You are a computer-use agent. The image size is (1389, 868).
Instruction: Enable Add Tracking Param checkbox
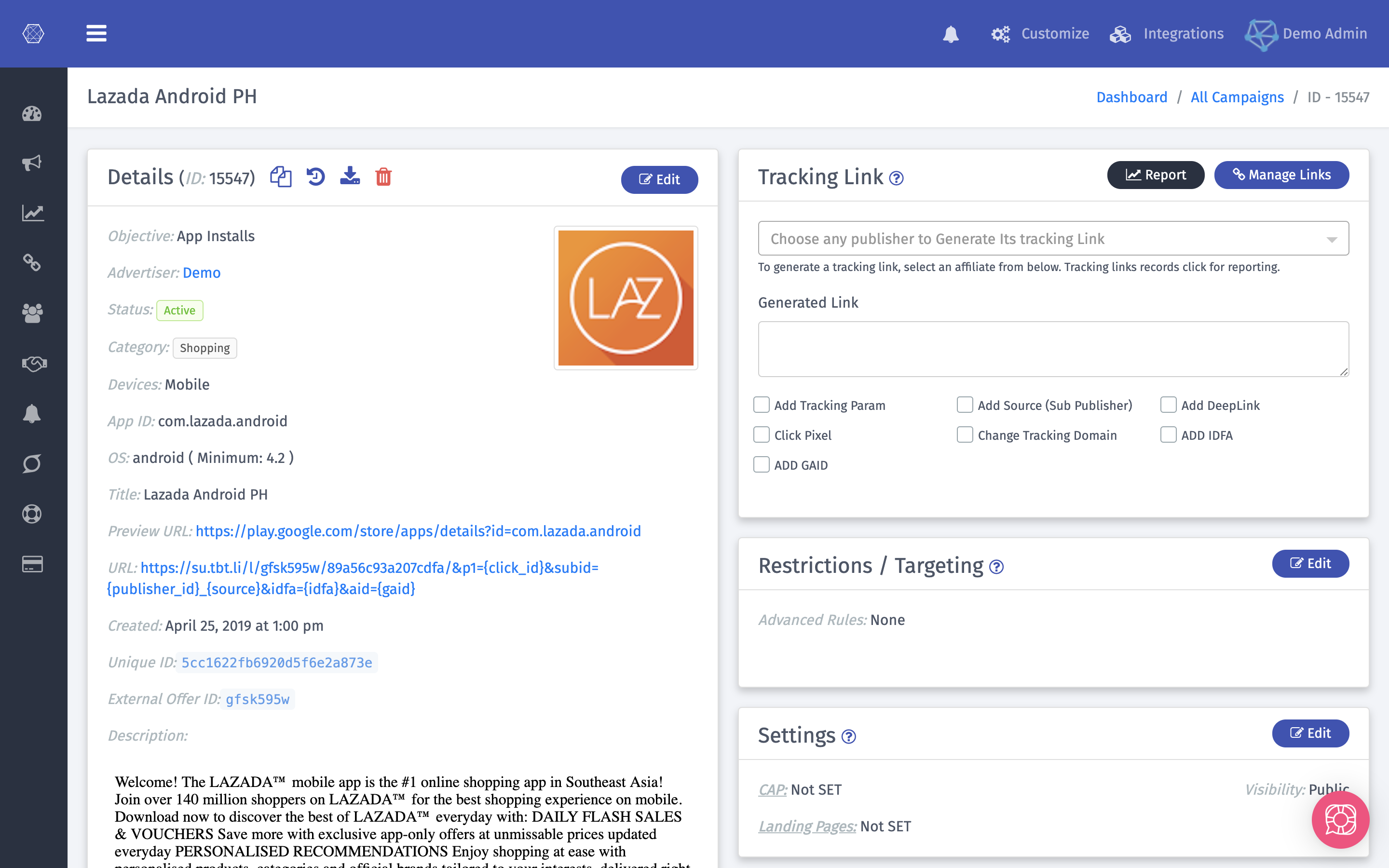tap(762, 405)
